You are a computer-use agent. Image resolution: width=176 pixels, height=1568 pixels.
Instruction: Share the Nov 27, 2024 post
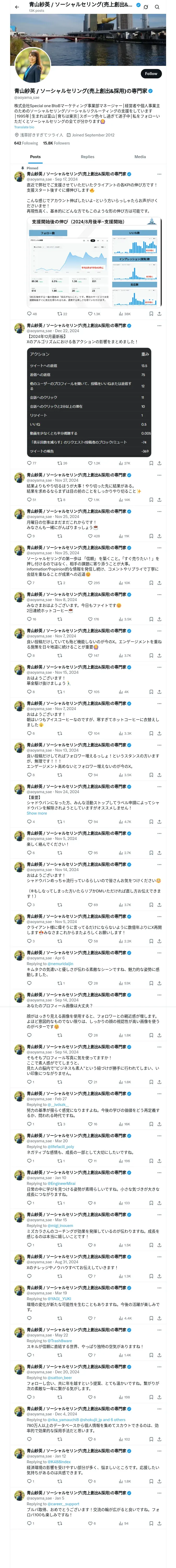[x=159, y=500]
